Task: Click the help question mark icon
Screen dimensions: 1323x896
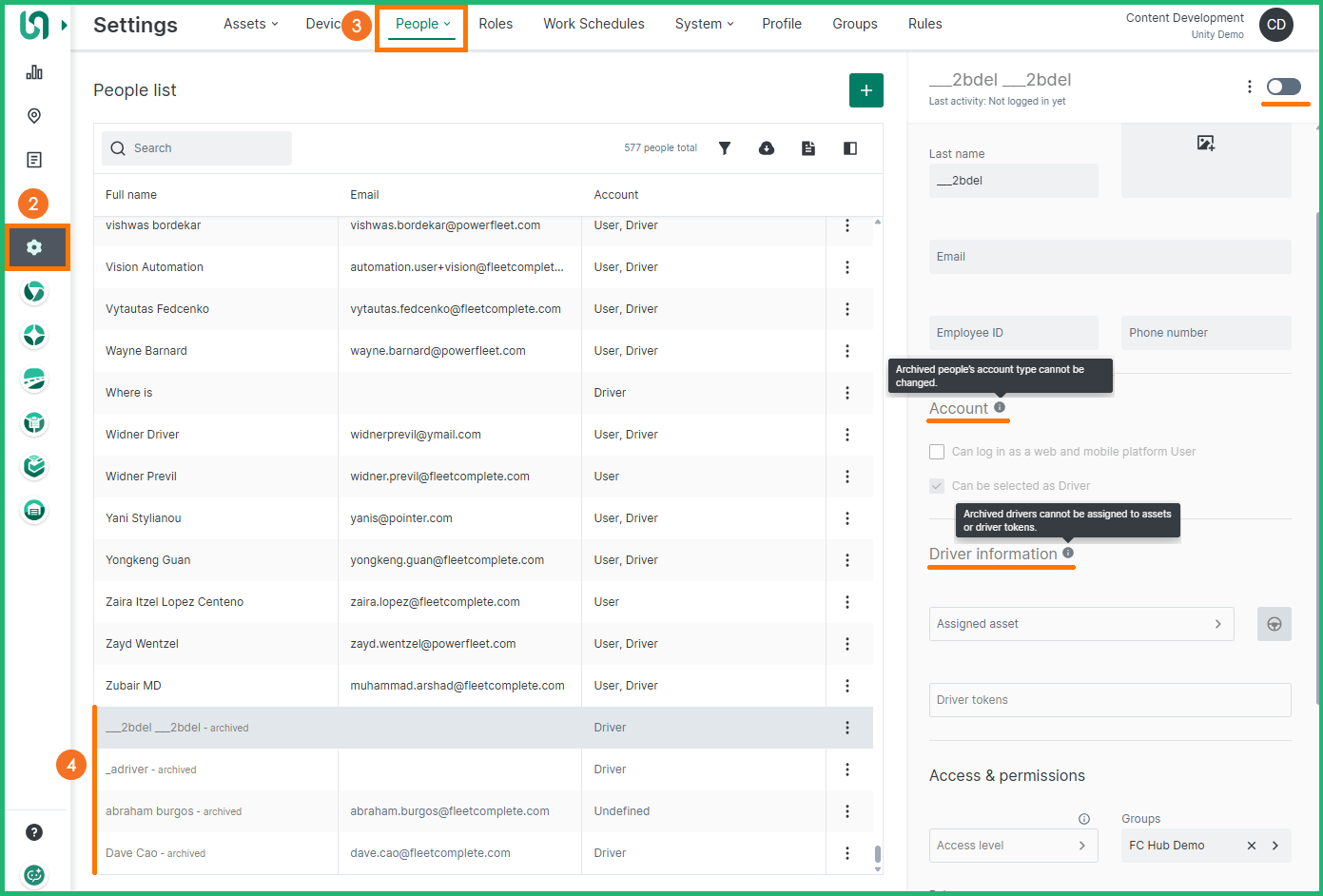Action: (x=34, y=832)
